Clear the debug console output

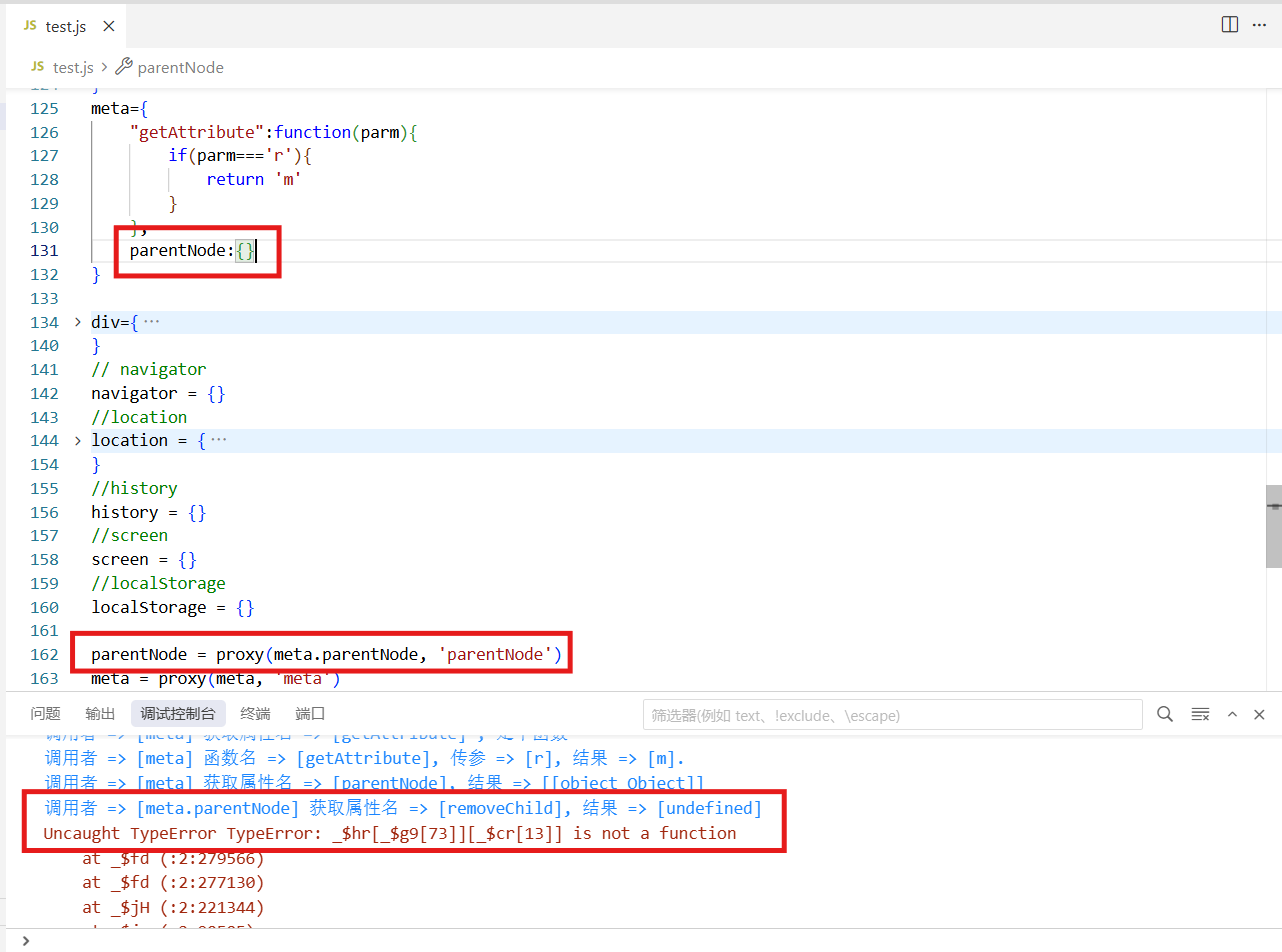[x=1200, y=714]
